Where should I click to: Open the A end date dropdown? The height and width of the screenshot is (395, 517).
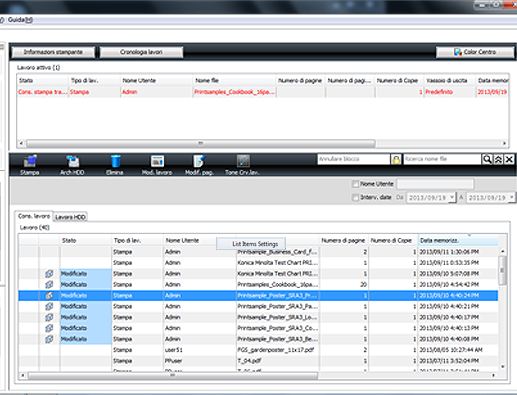pos(511,198)
